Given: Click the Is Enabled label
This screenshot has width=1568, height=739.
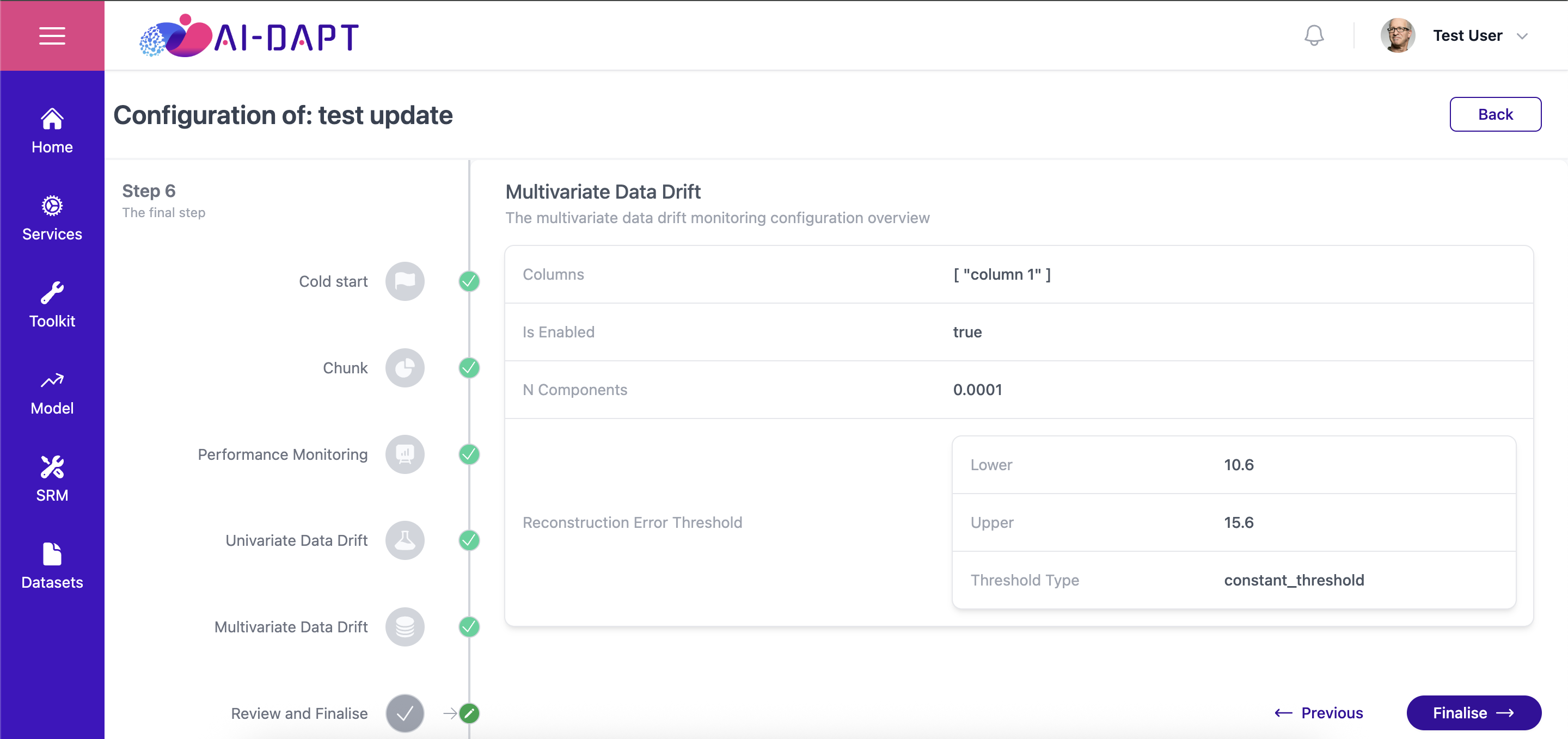Looking at the screenshot, I should tap(558, 332).
